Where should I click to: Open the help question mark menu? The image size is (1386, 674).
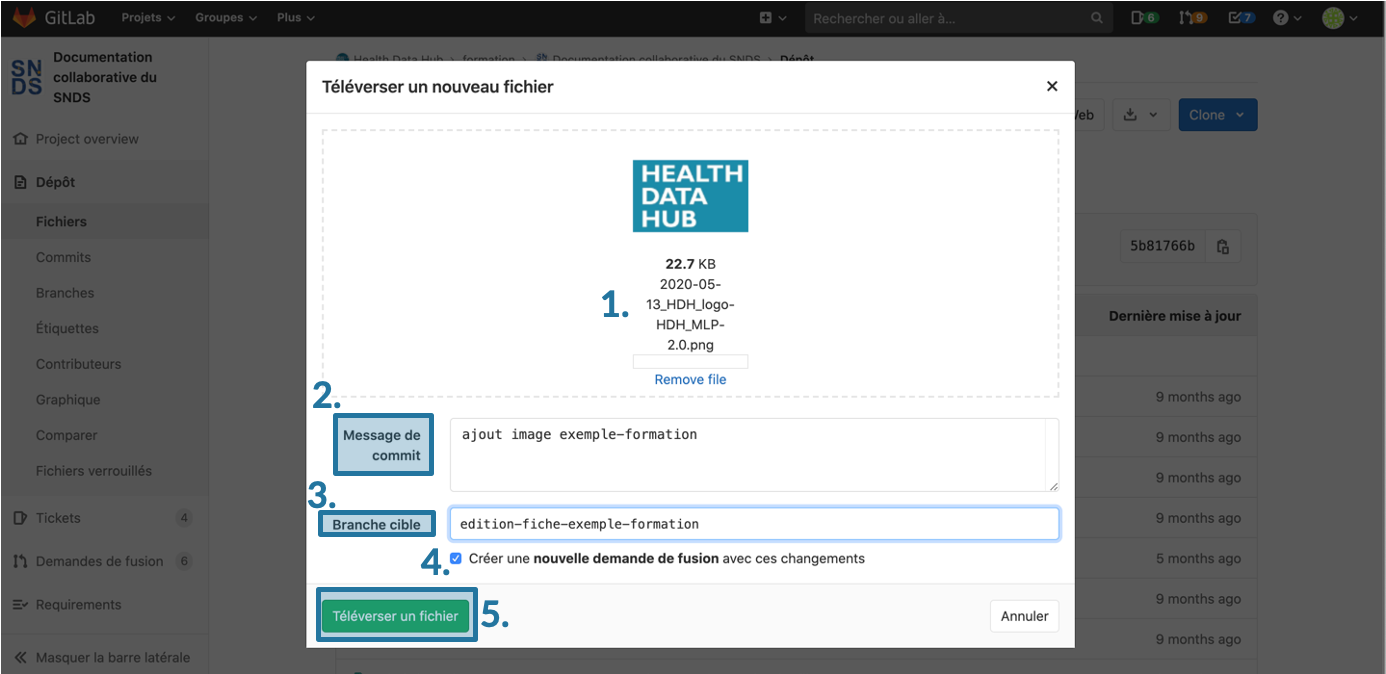pyautogui.click(x=1285, y=18)
